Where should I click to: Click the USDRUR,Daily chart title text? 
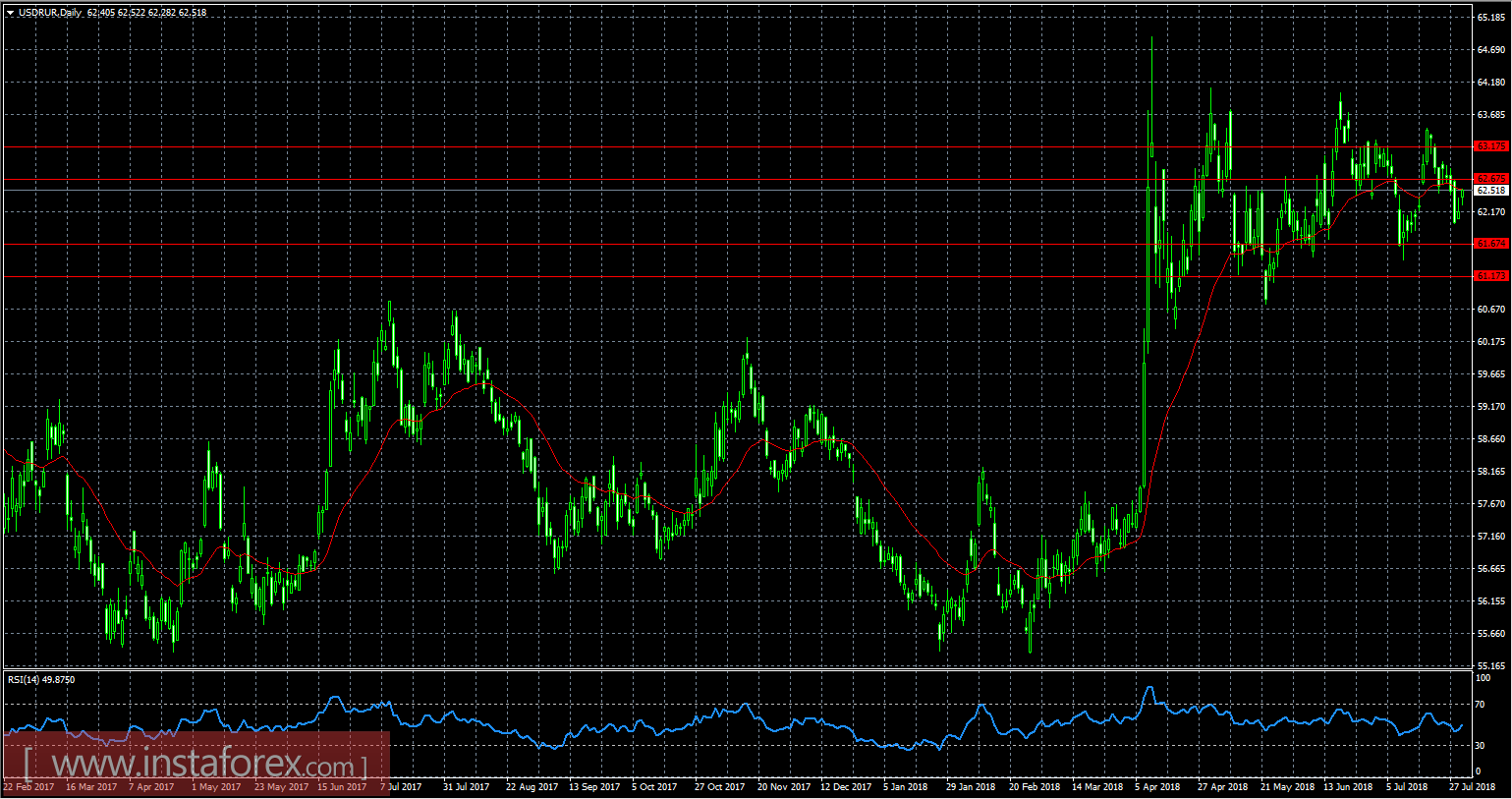pos(50,13)
